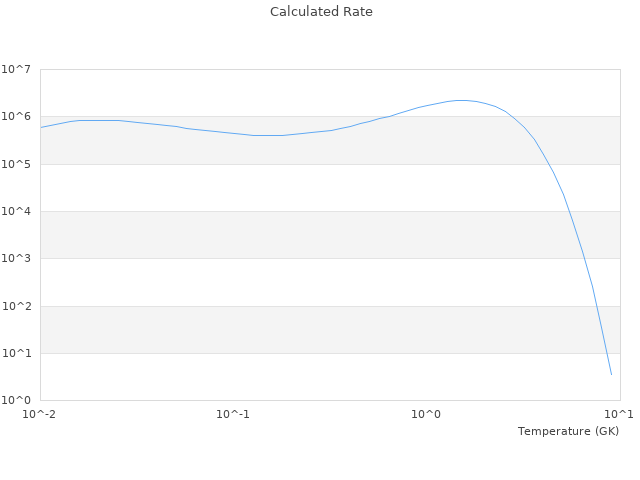Click the "Calculated Rate" chart title

click(321, 12)
